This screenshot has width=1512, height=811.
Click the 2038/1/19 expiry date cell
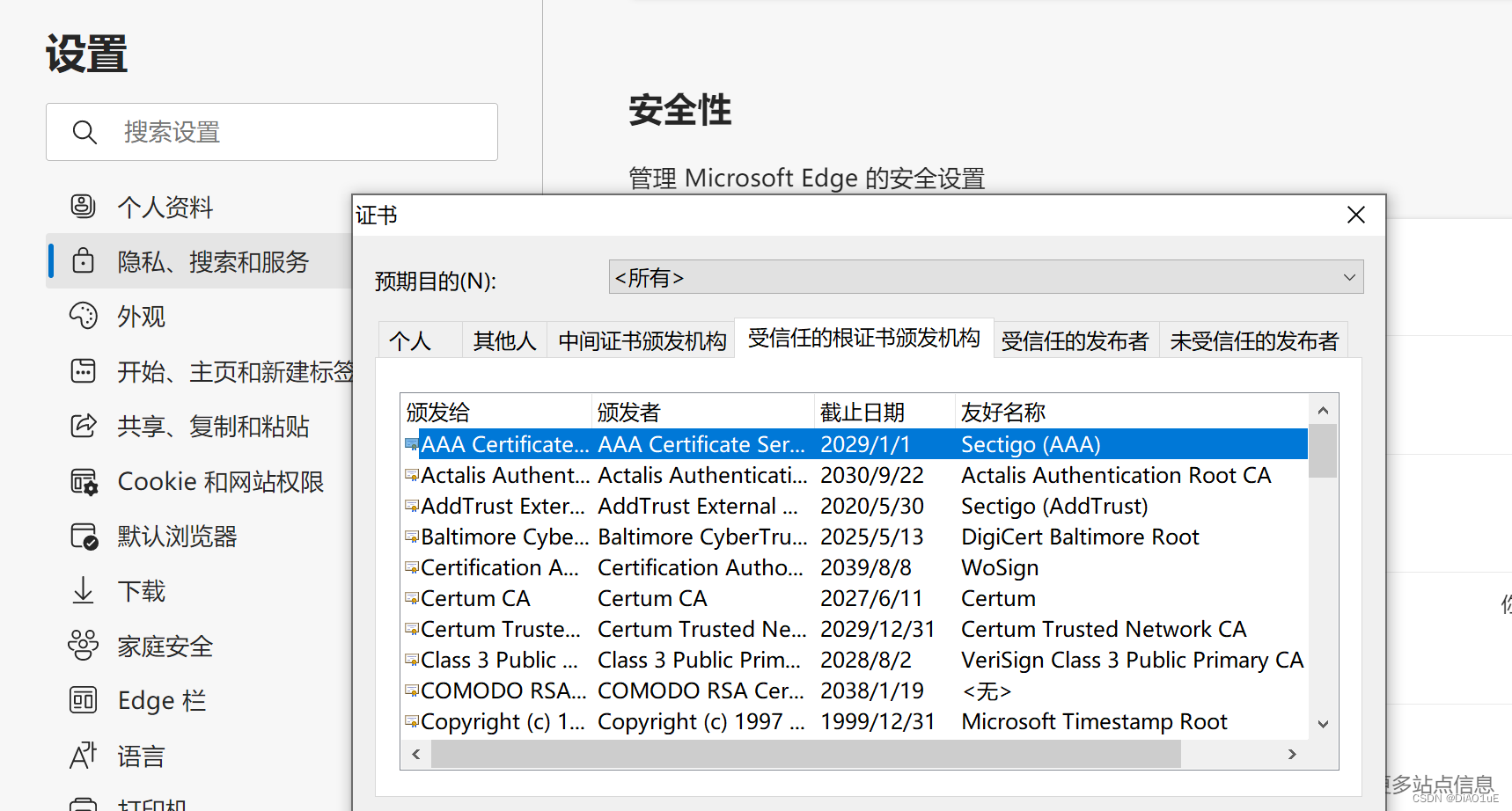[872, 690]
